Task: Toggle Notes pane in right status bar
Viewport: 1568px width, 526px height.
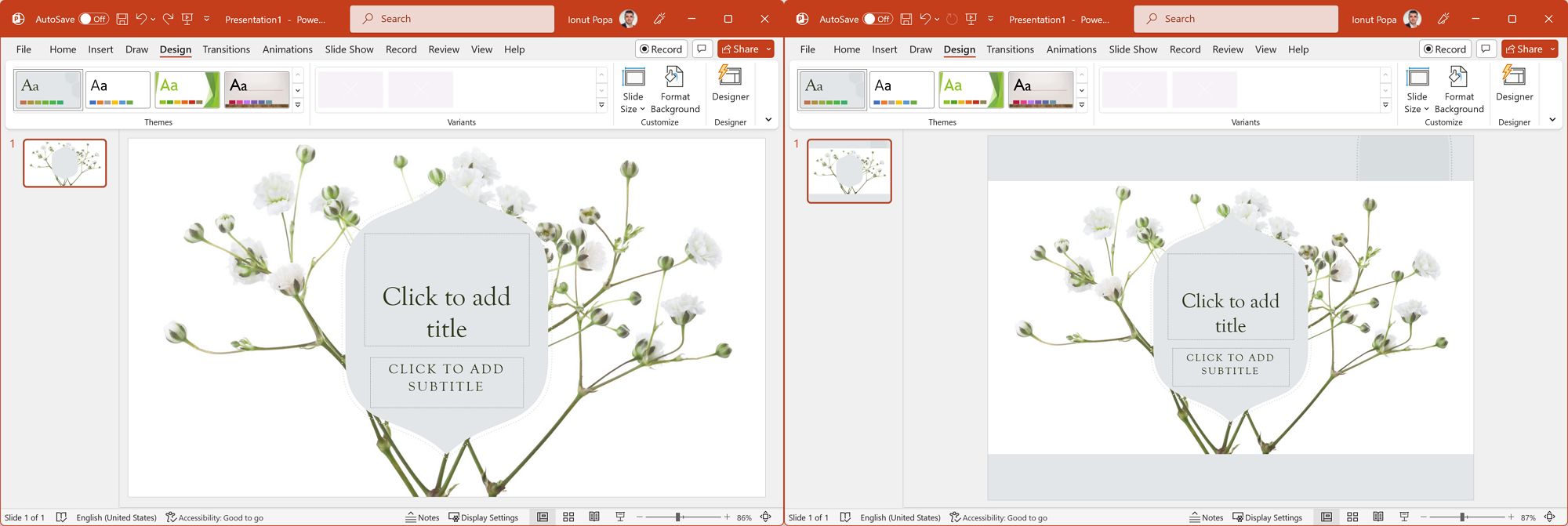Action: tap(1207, 517)
